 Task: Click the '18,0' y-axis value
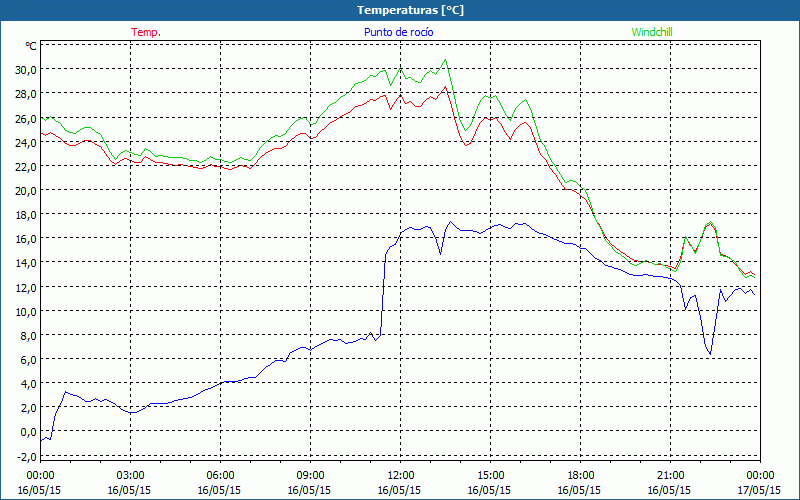(x=26, y=215)
